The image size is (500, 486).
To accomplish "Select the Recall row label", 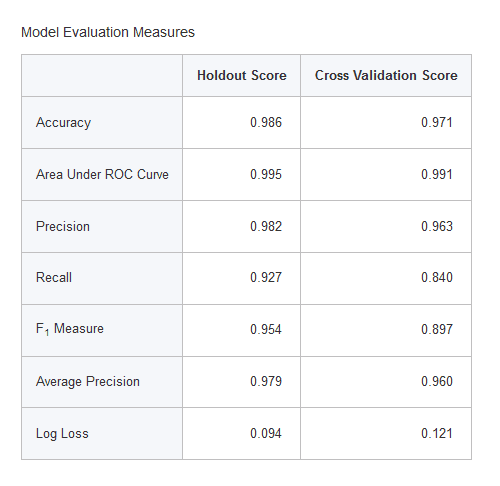I will (54, 277).
